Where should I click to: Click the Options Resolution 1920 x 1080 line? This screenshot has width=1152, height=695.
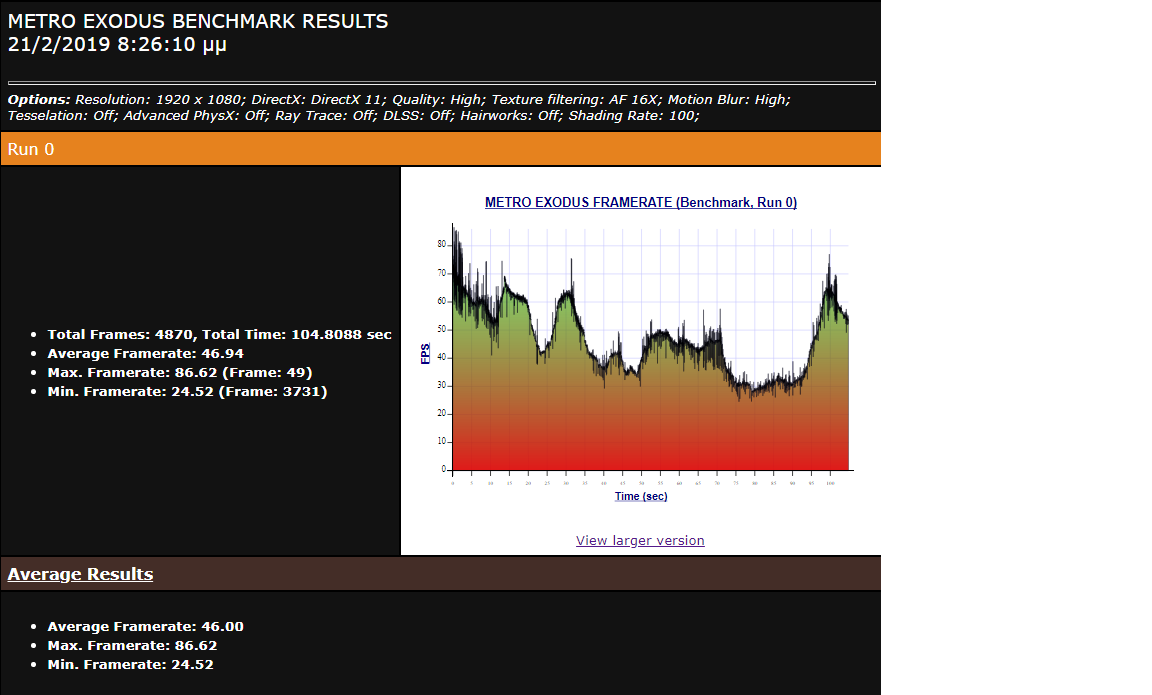(399, 99)
